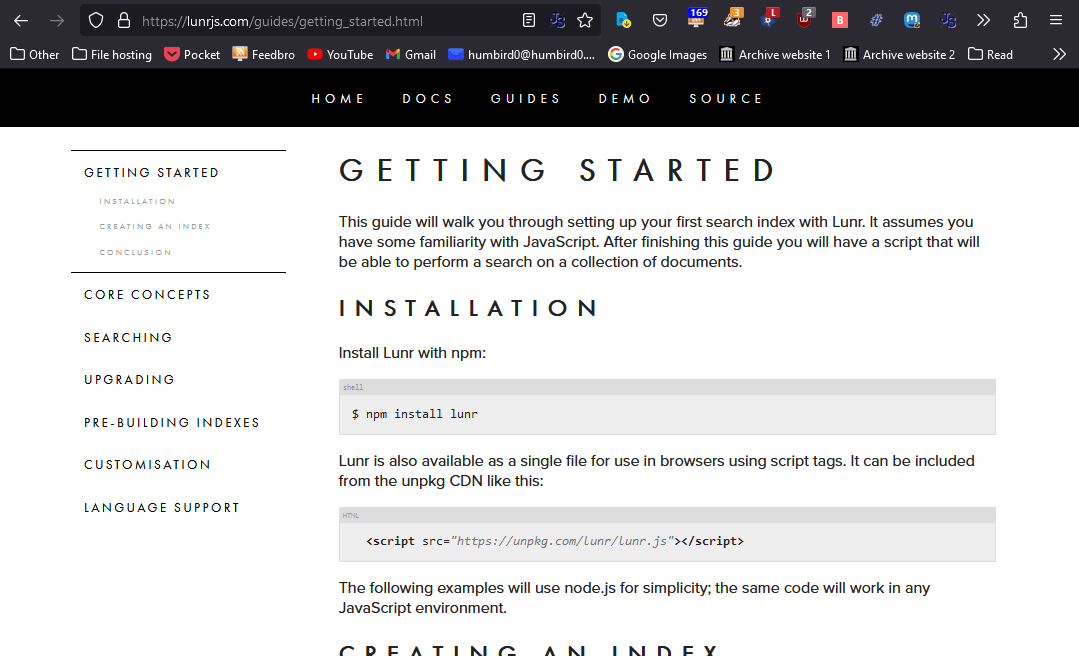Open the Demo navigation item
Viewport: 1079px width, 656px height.
pyautogui.click(x=625, y=98)
